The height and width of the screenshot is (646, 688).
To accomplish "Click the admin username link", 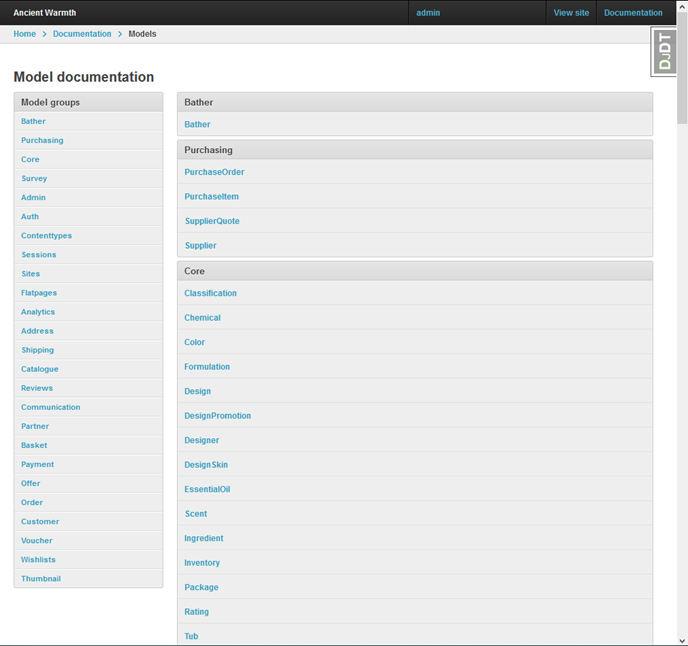I will (x=428, y=13).
